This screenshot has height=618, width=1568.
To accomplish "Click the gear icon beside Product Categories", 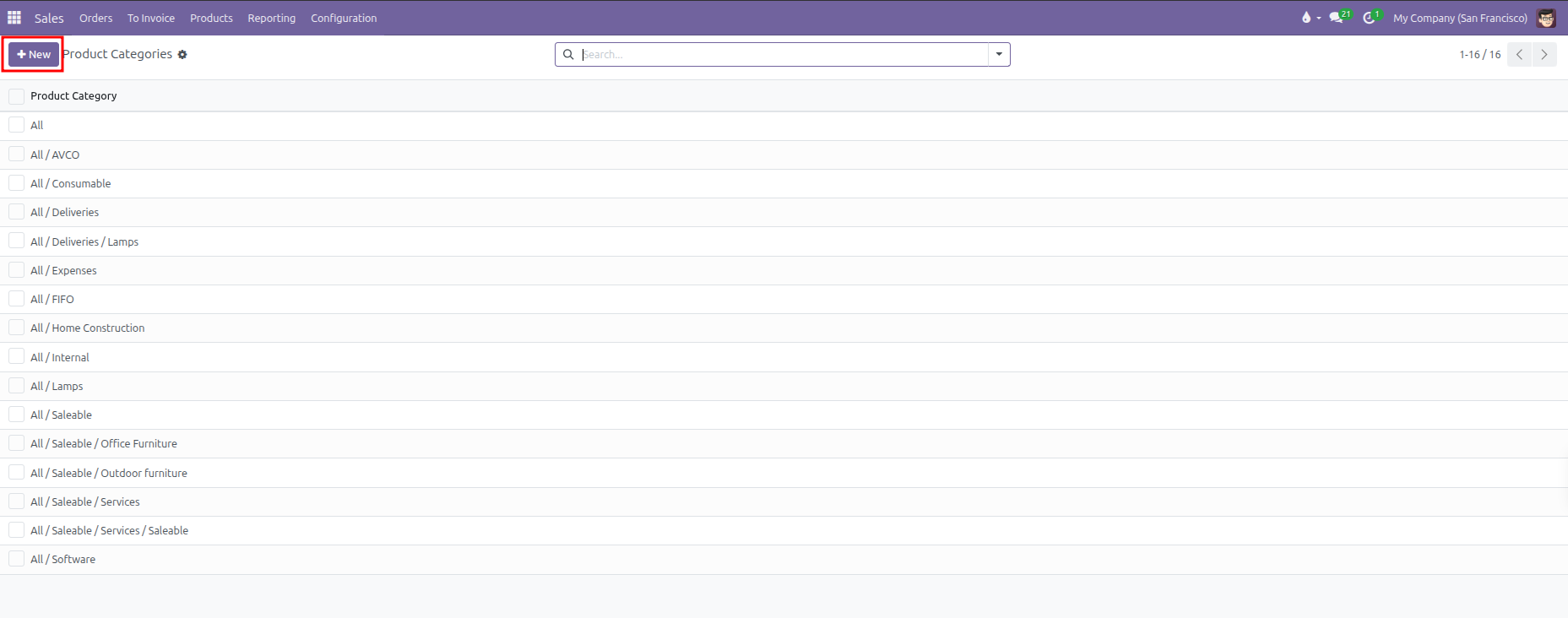I will pos(182,55).
